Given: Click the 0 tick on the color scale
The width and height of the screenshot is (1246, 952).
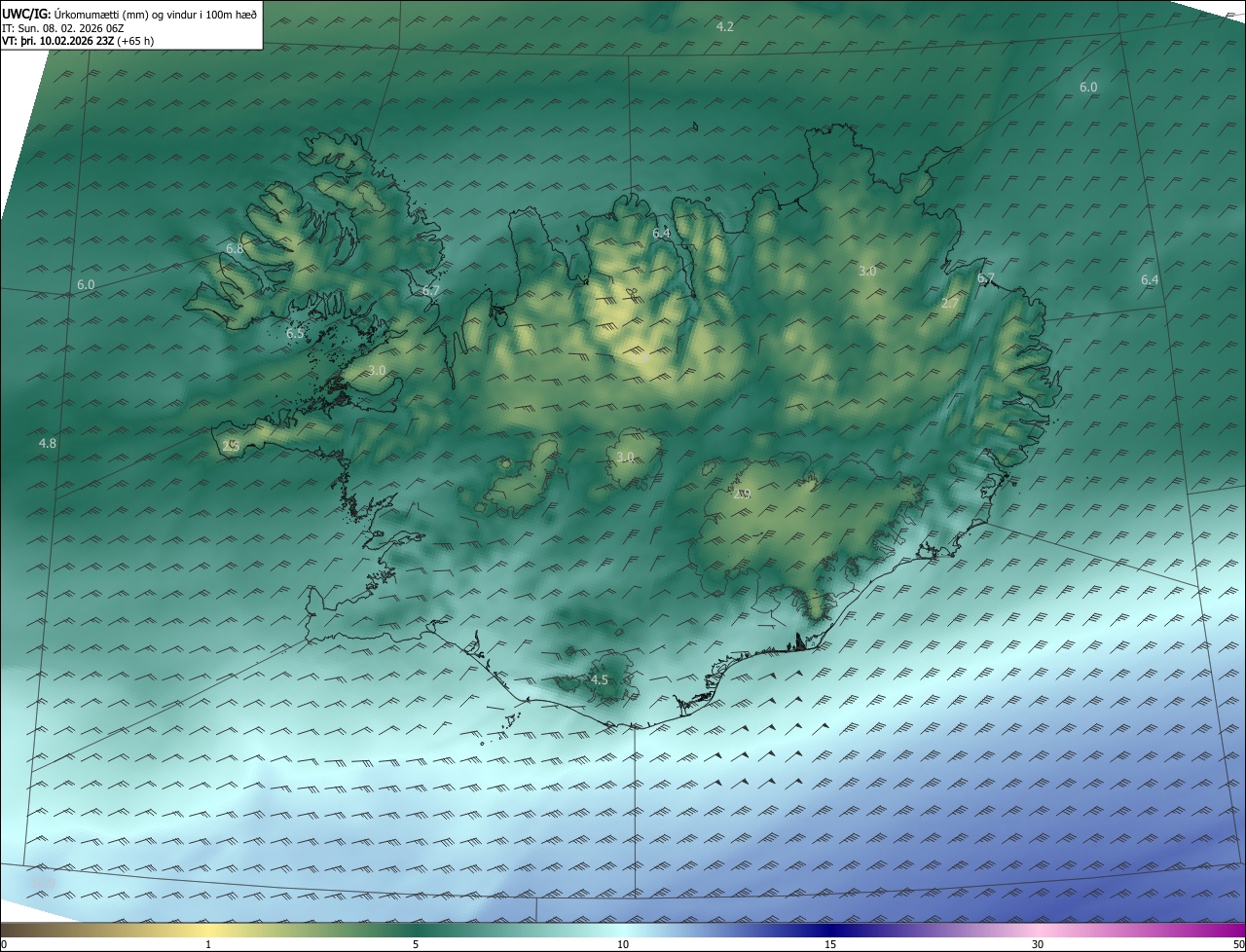Looking at the screenshot, I should point(3,944).
